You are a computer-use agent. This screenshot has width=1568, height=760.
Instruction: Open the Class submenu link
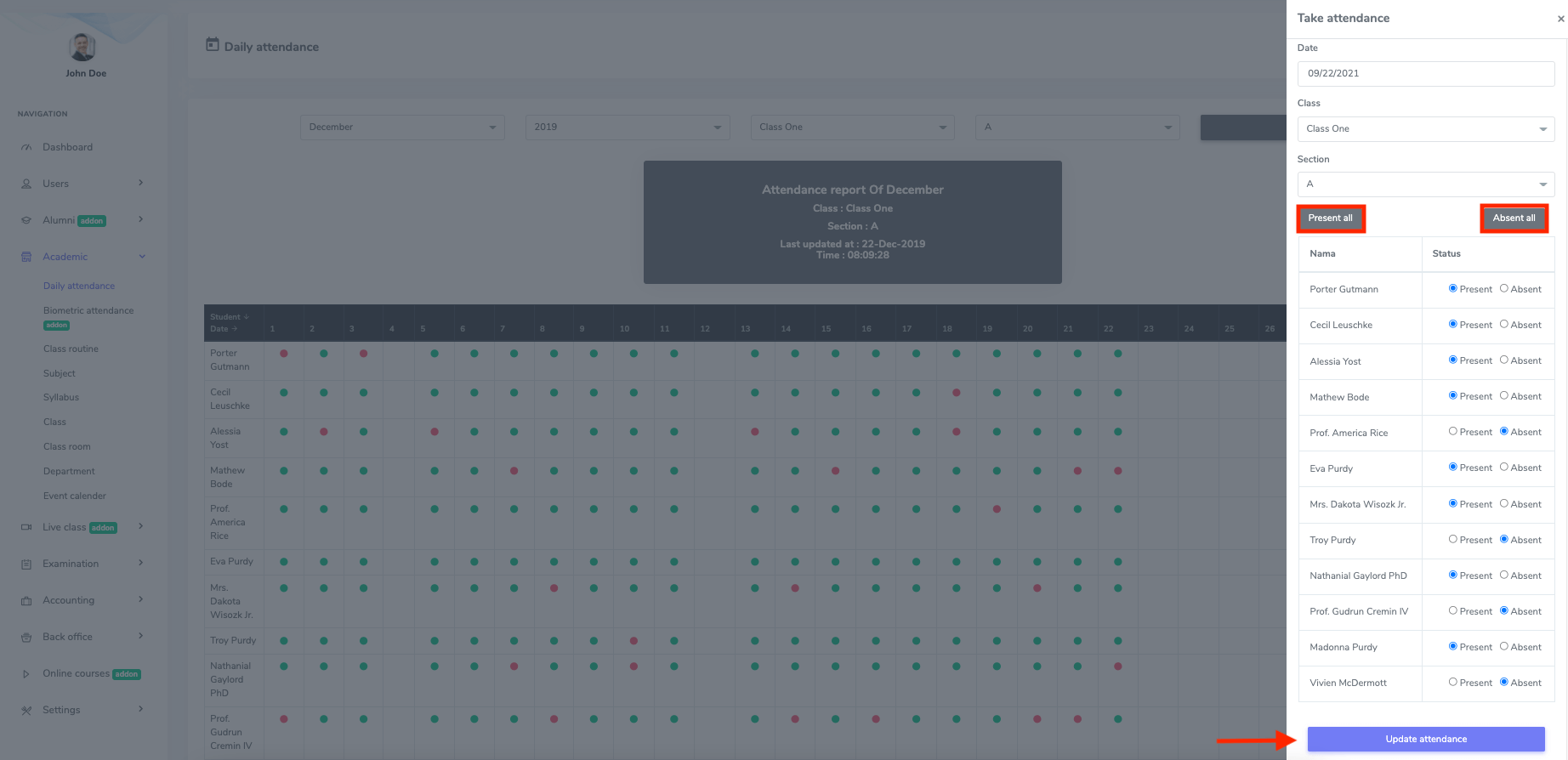tap(54, 423)
